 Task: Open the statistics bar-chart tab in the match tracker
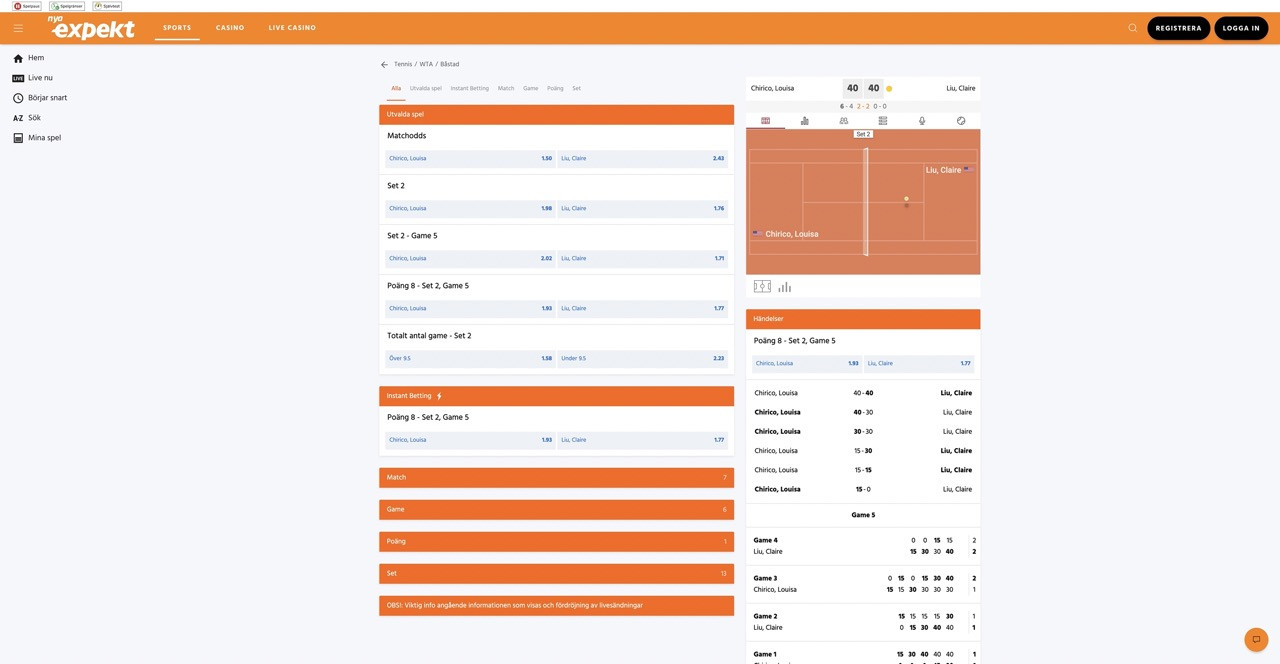click(804, 121)
